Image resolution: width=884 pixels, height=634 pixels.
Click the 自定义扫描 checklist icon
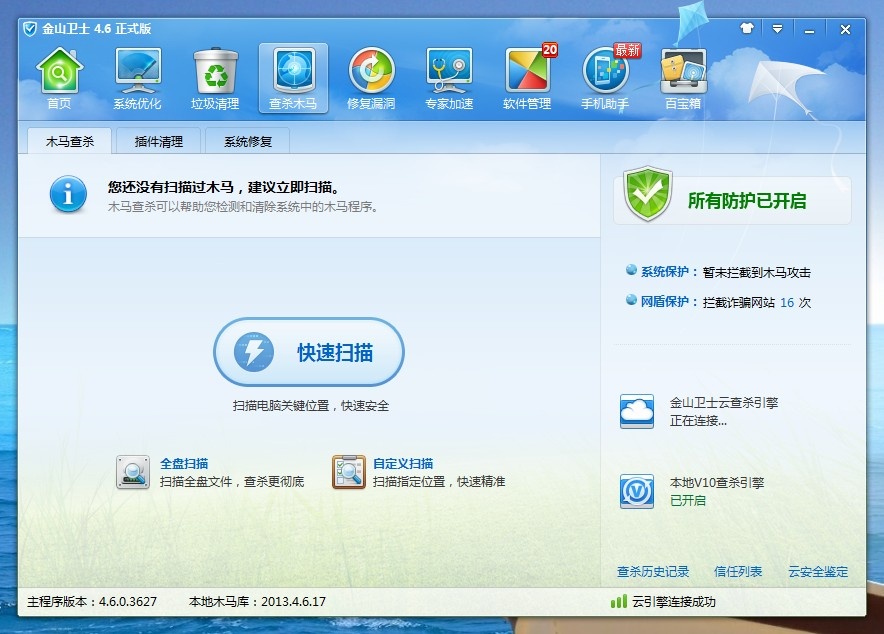(x=348, y=472)
